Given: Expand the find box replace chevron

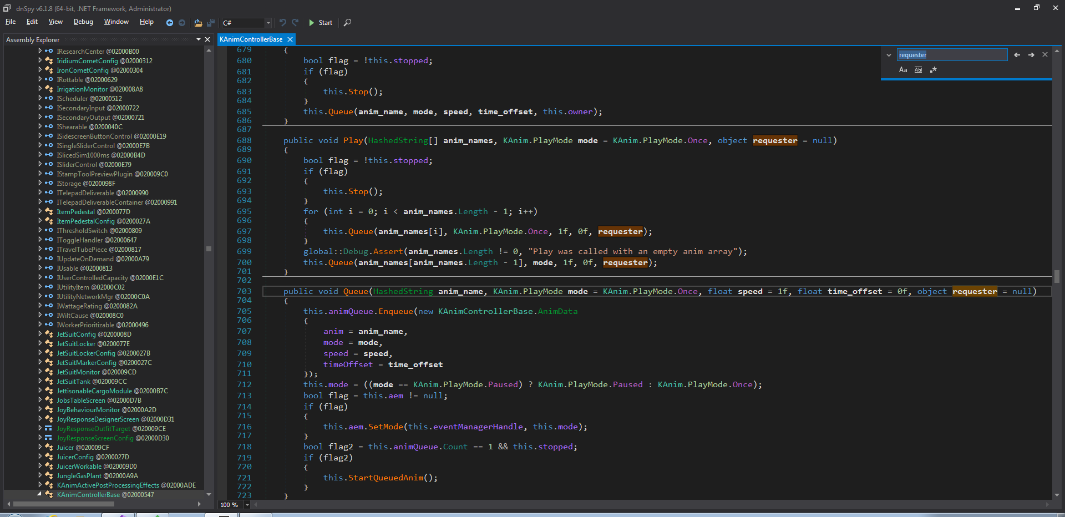Looking at the screenshot, I should pyautogui.click(x=889, y=55).
